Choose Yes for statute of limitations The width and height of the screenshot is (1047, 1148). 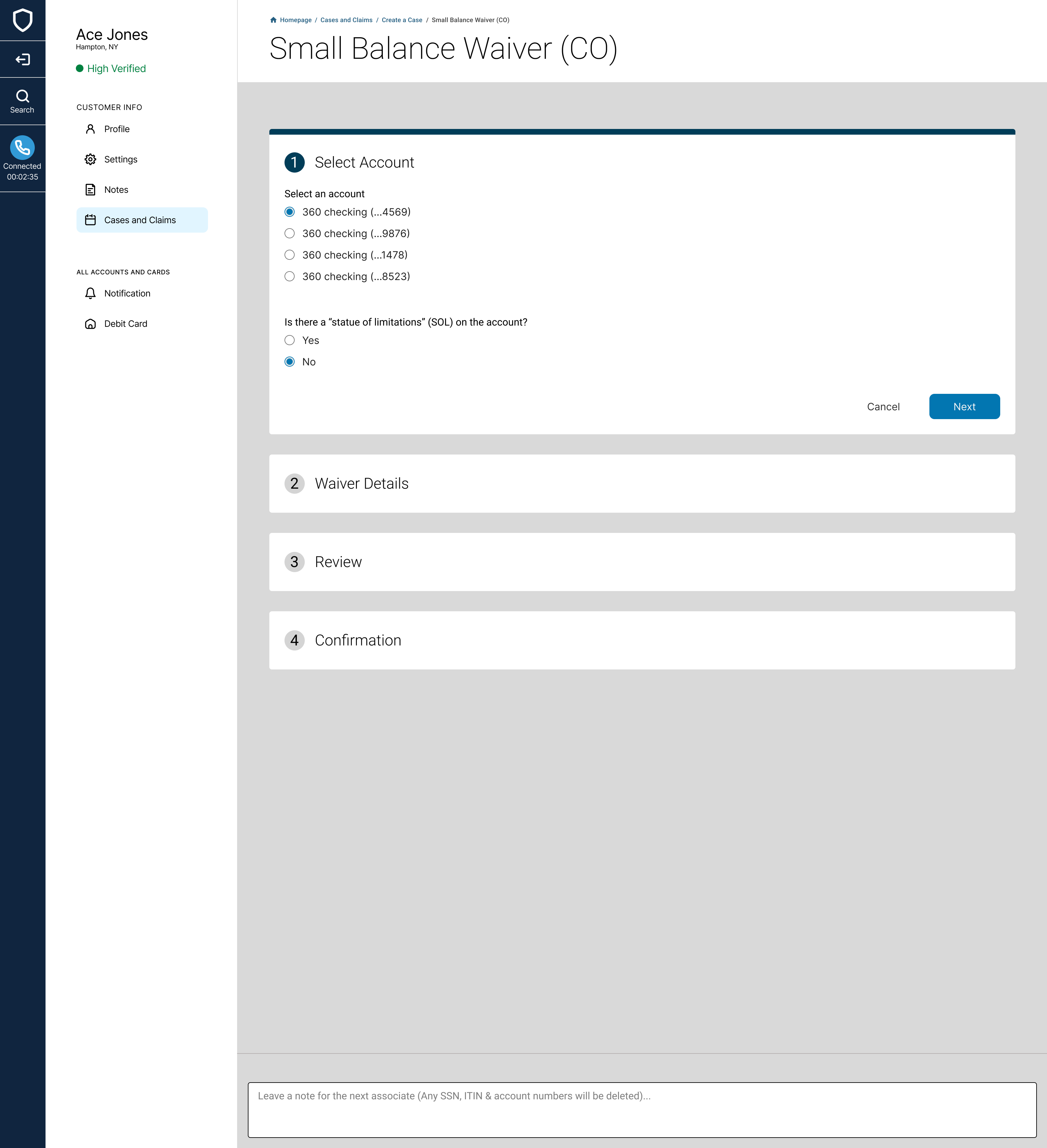(x=289, y=340)
